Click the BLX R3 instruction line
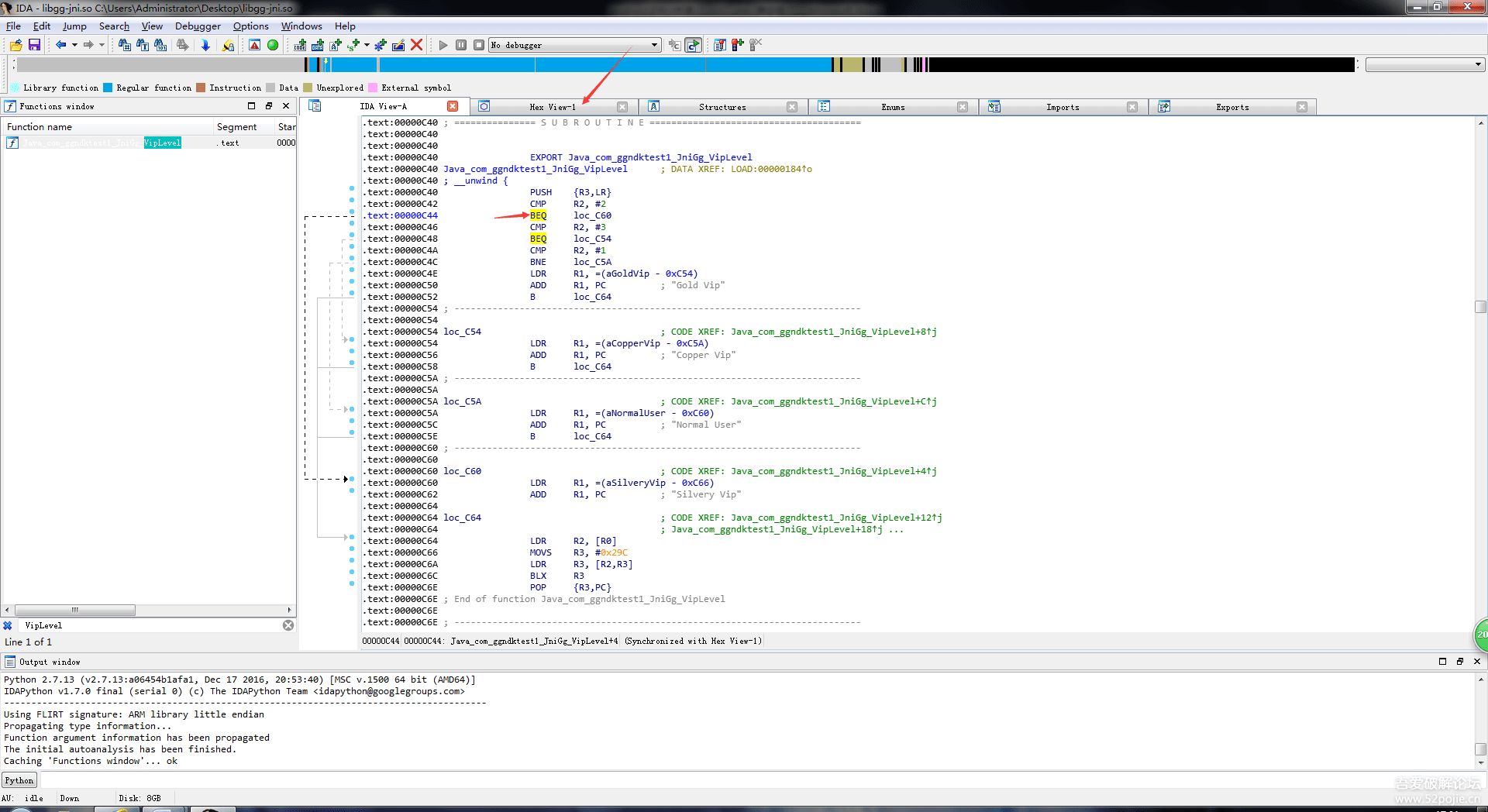This screenshot has height=812, width=1488. 556,576
